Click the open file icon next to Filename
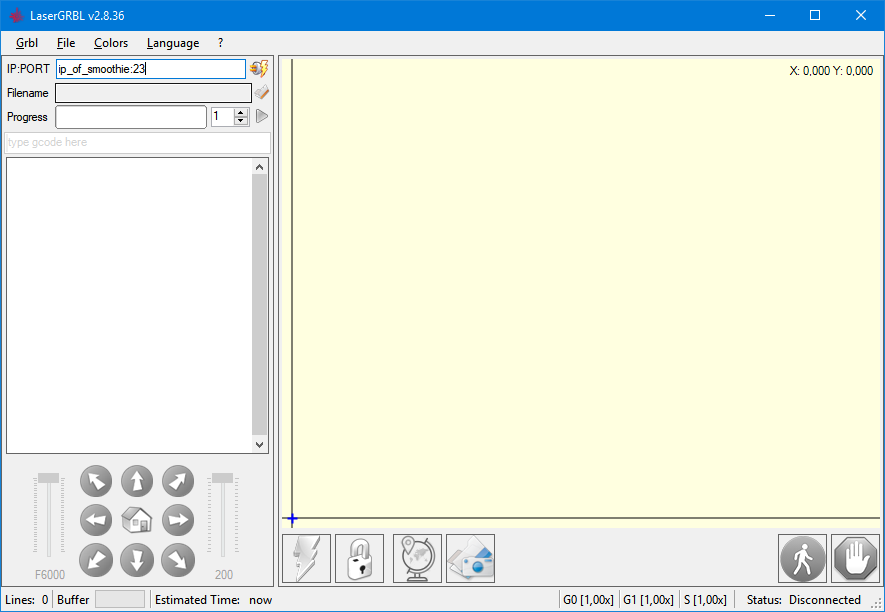Image resolution: width=885 pixels, height=612 pixels. 261,93
